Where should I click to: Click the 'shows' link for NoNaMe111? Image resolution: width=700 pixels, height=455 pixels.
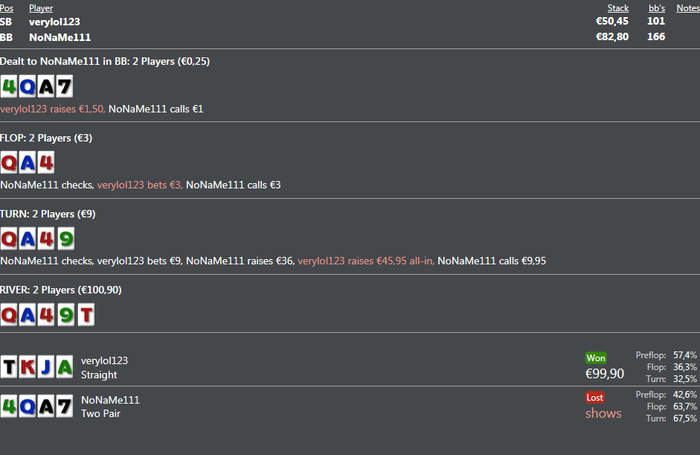coord(603,413)
